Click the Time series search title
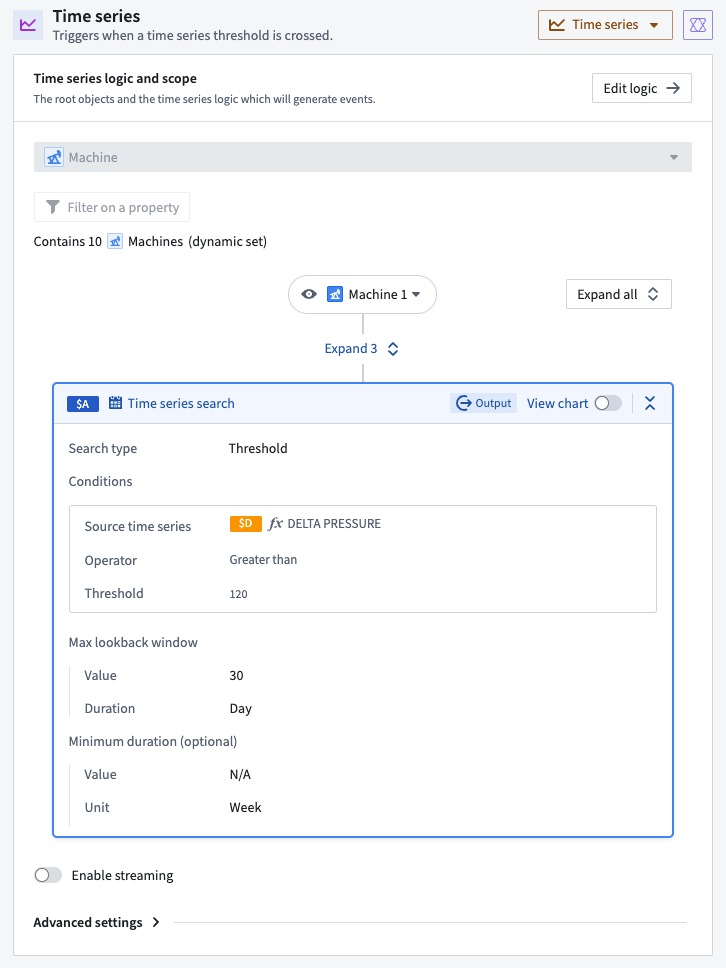The height and width of the screenshot is (968, 726). 181,404
